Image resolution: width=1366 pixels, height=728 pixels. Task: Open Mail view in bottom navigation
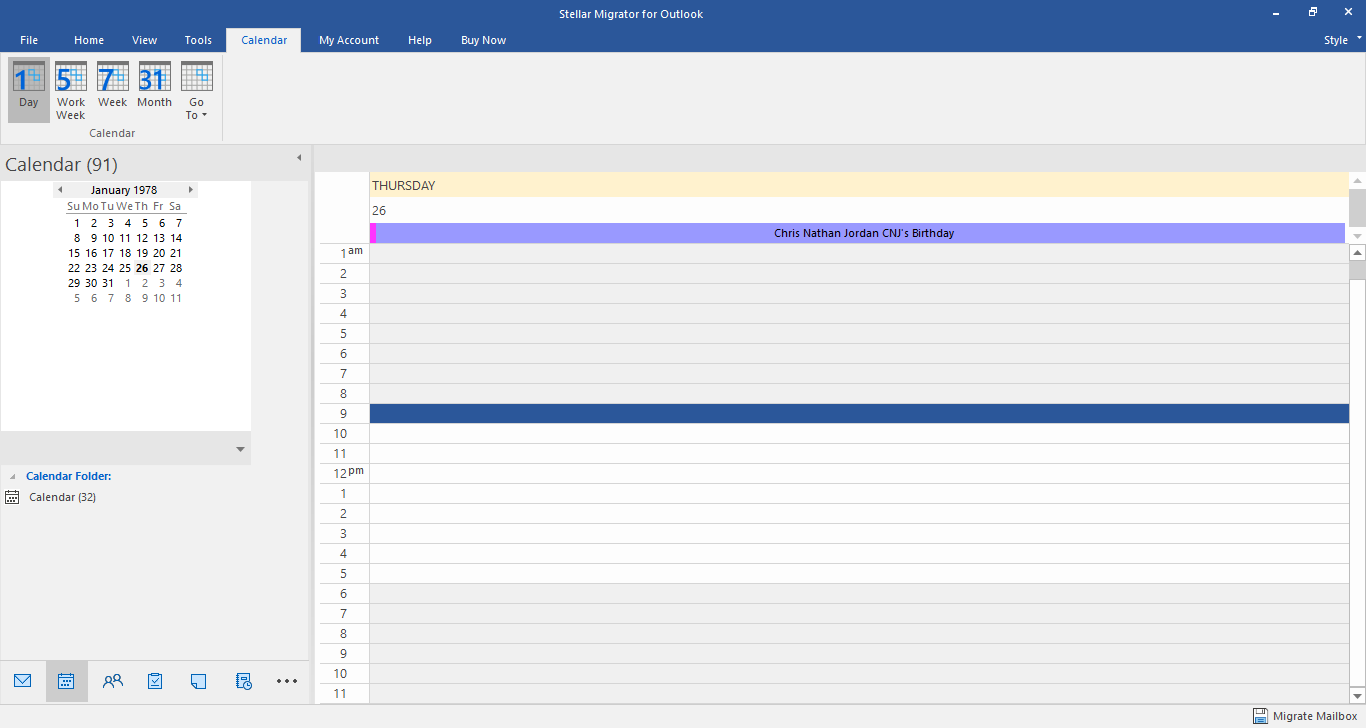22,681
